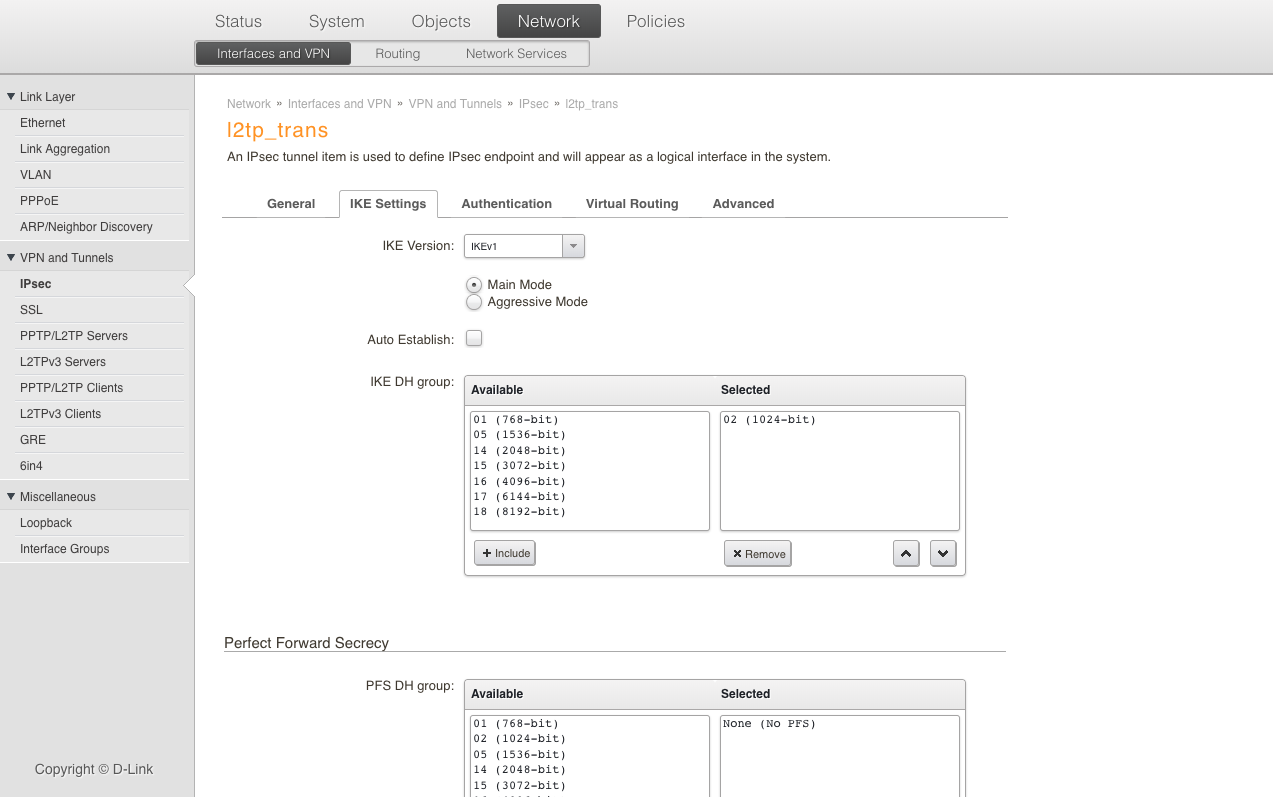Collapse the Miscellaneous sidebar section
1273x797 pixels.
[x=11, y=497]
